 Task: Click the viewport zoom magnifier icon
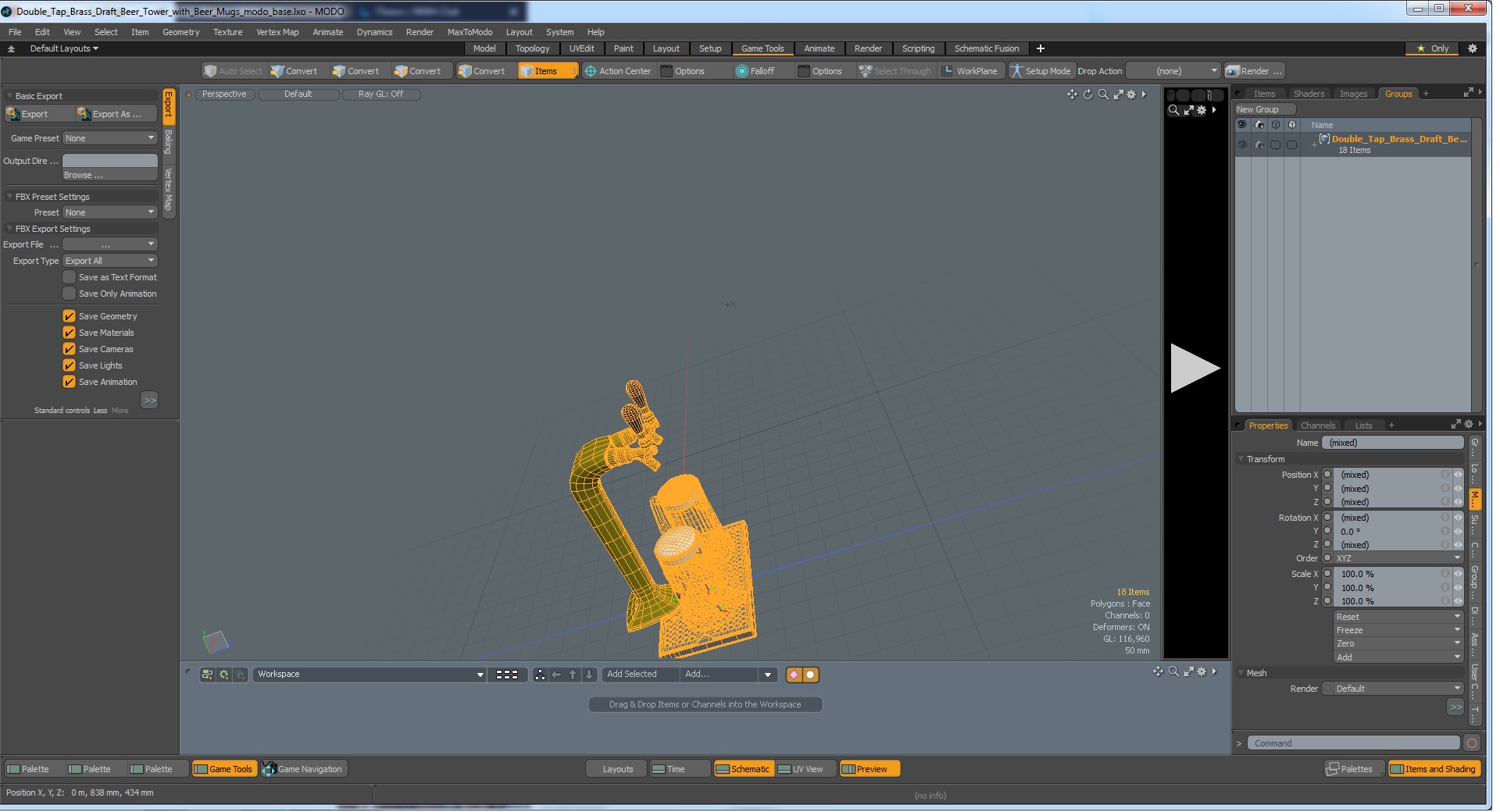click(x=1103, y=94)
